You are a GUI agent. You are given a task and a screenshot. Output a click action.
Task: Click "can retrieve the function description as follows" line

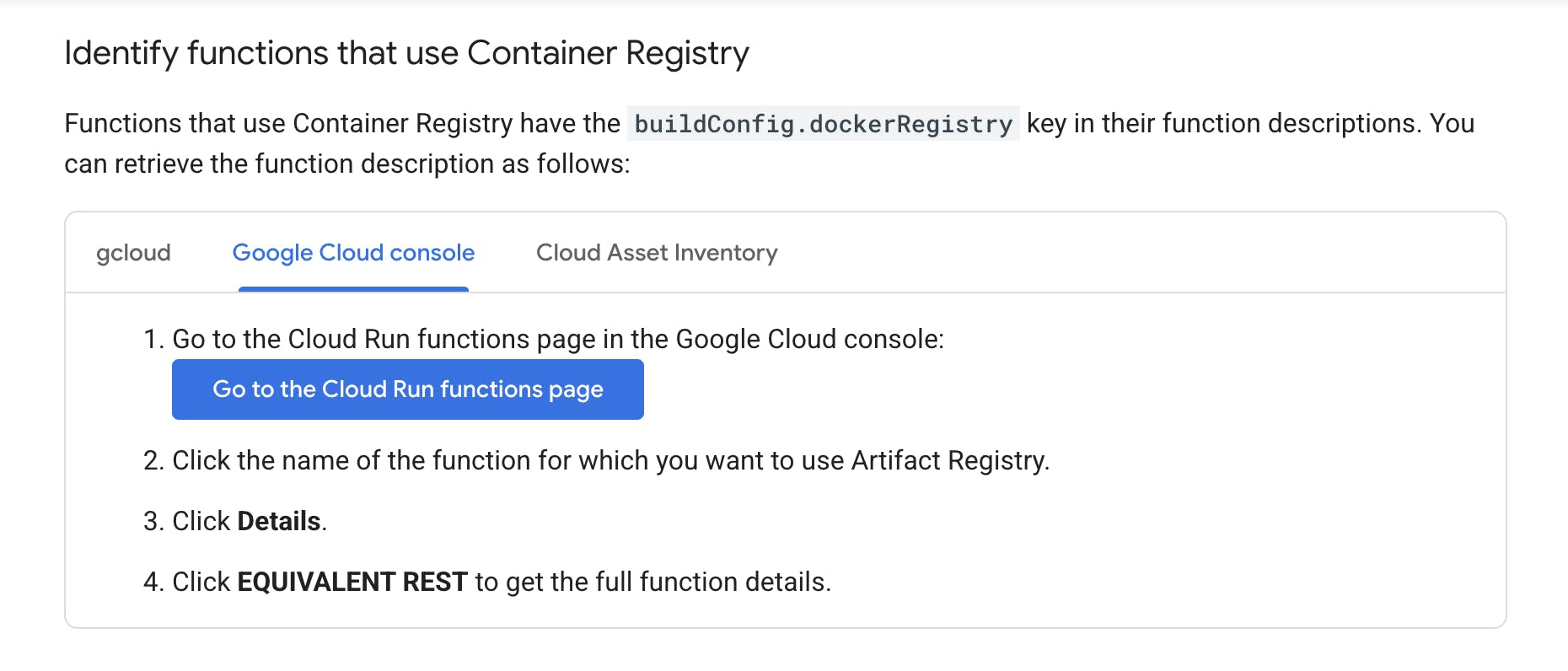[346, 164]
